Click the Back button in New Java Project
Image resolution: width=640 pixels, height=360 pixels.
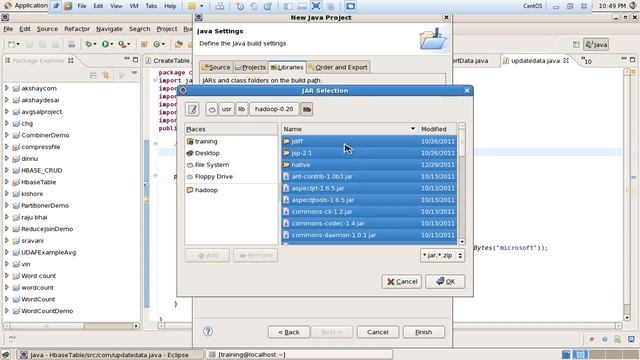(x=289, y=332)
